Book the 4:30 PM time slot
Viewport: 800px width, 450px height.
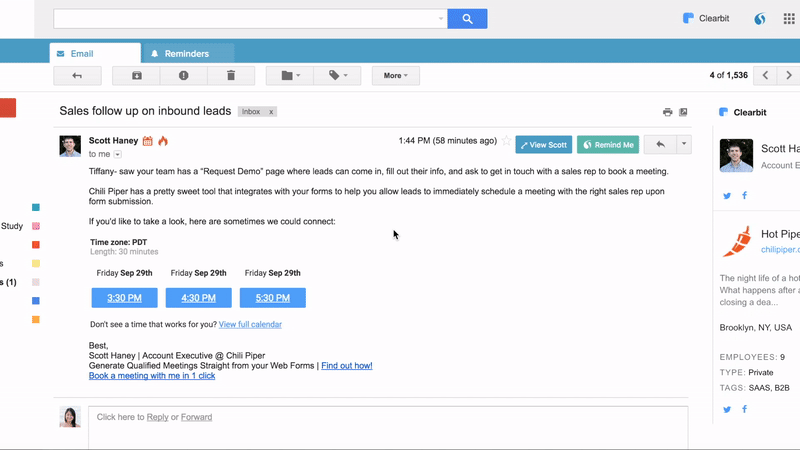(x=198, y=298)
